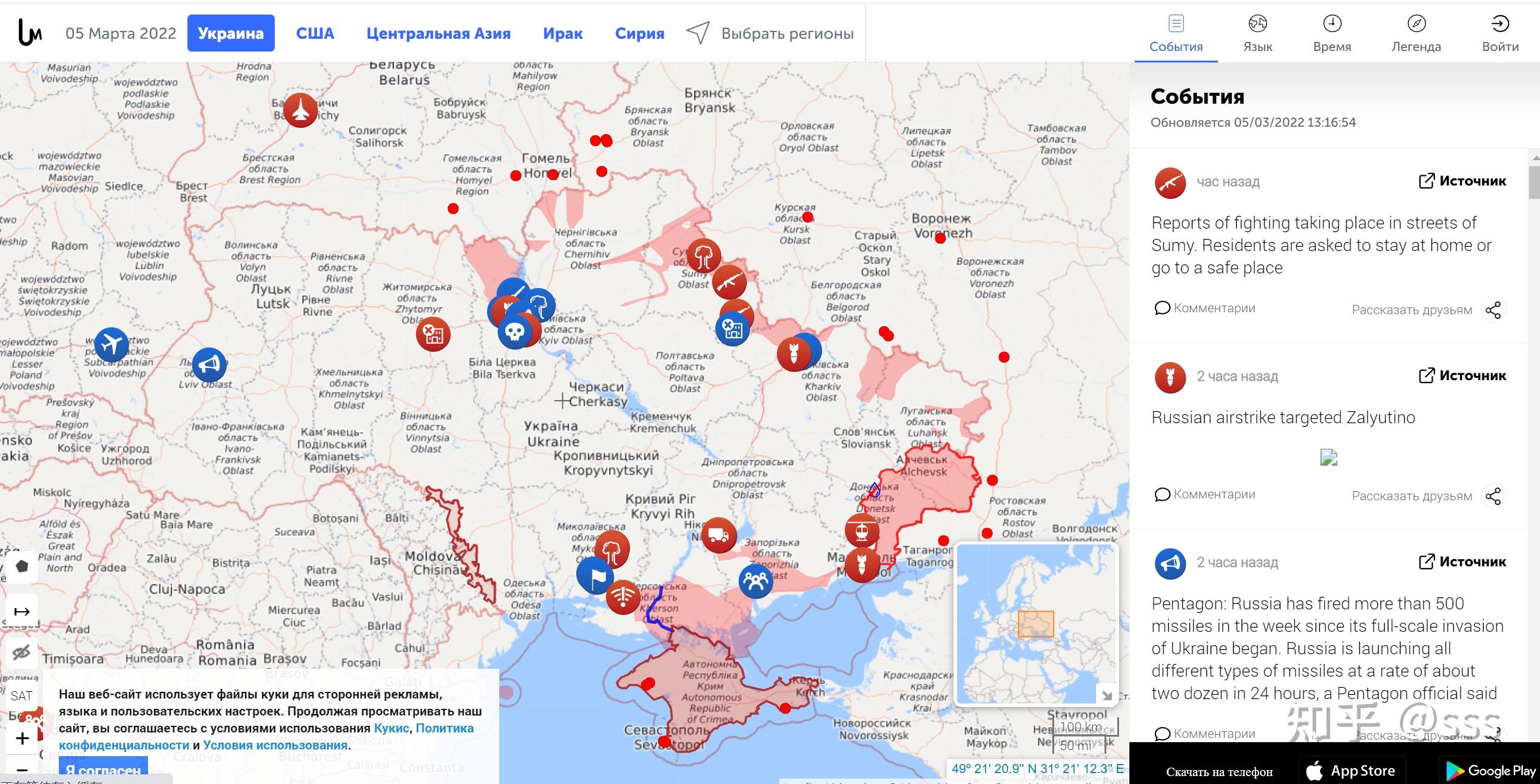Click the fighter jet marker near Baranavichy
Screen dimensions: 1540x784
tap(300, 110)
